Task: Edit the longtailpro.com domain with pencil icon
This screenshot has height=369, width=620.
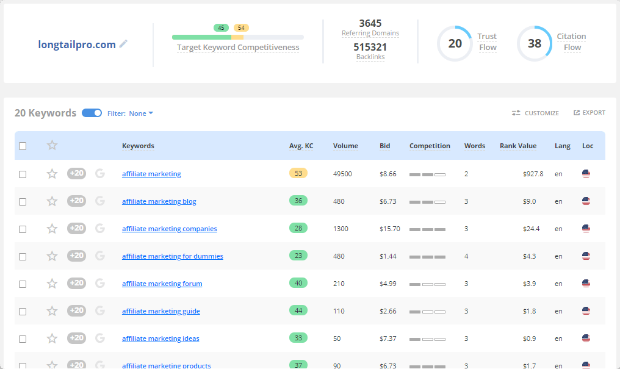Action: click(123, 44)
